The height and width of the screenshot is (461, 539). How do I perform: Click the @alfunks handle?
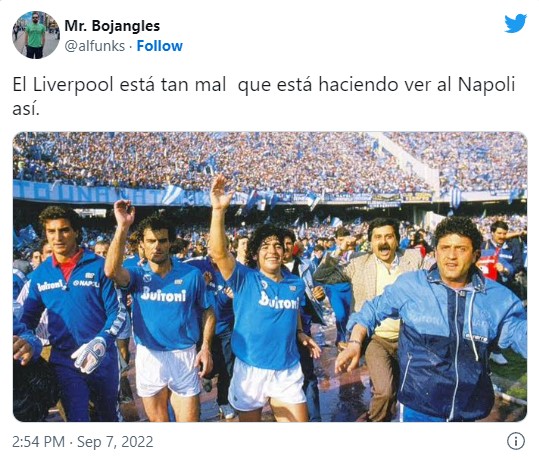click(95, 46)
